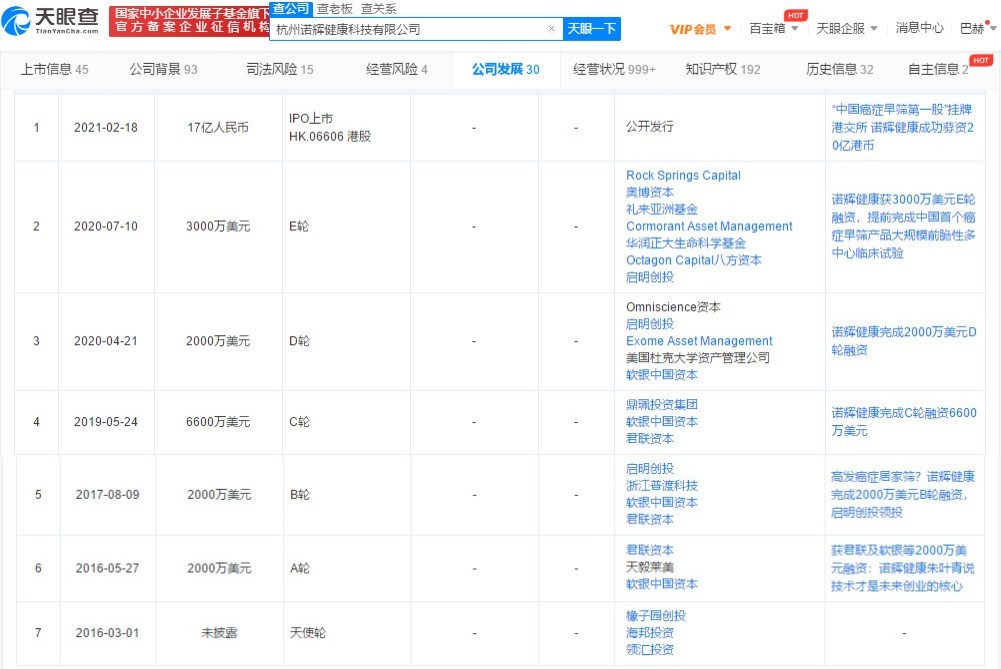This screenshot has height=669, width=1001.
Task: Open 消息中心
Action: (x=919, y=29)
